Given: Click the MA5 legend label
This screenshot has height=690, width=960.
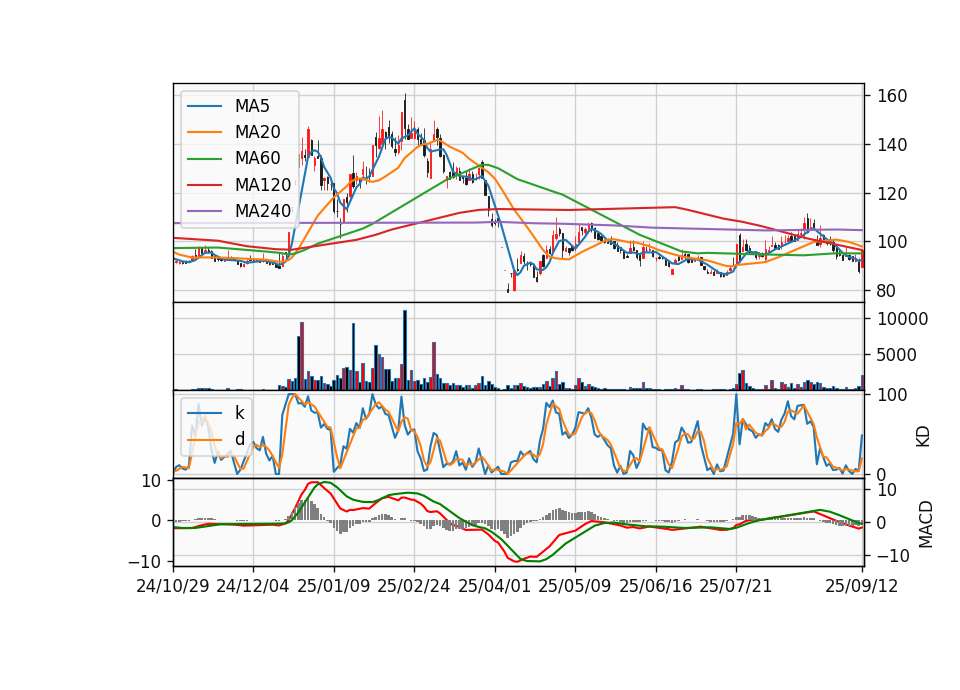Looking at the screenshot, I should (252, 106).
